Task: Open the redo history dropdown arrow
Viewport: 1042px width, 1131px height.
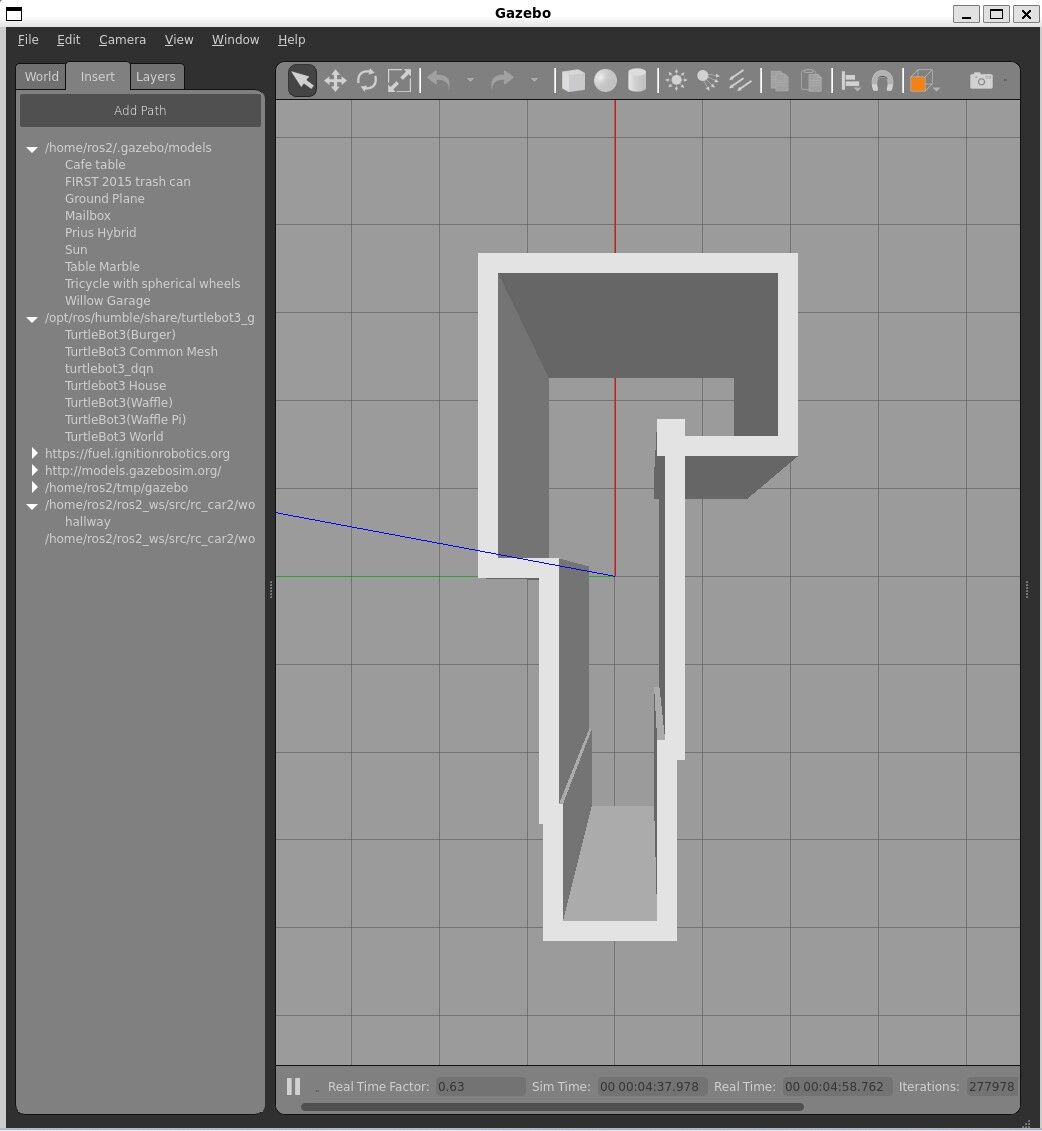Action: (x=534, y=80)
